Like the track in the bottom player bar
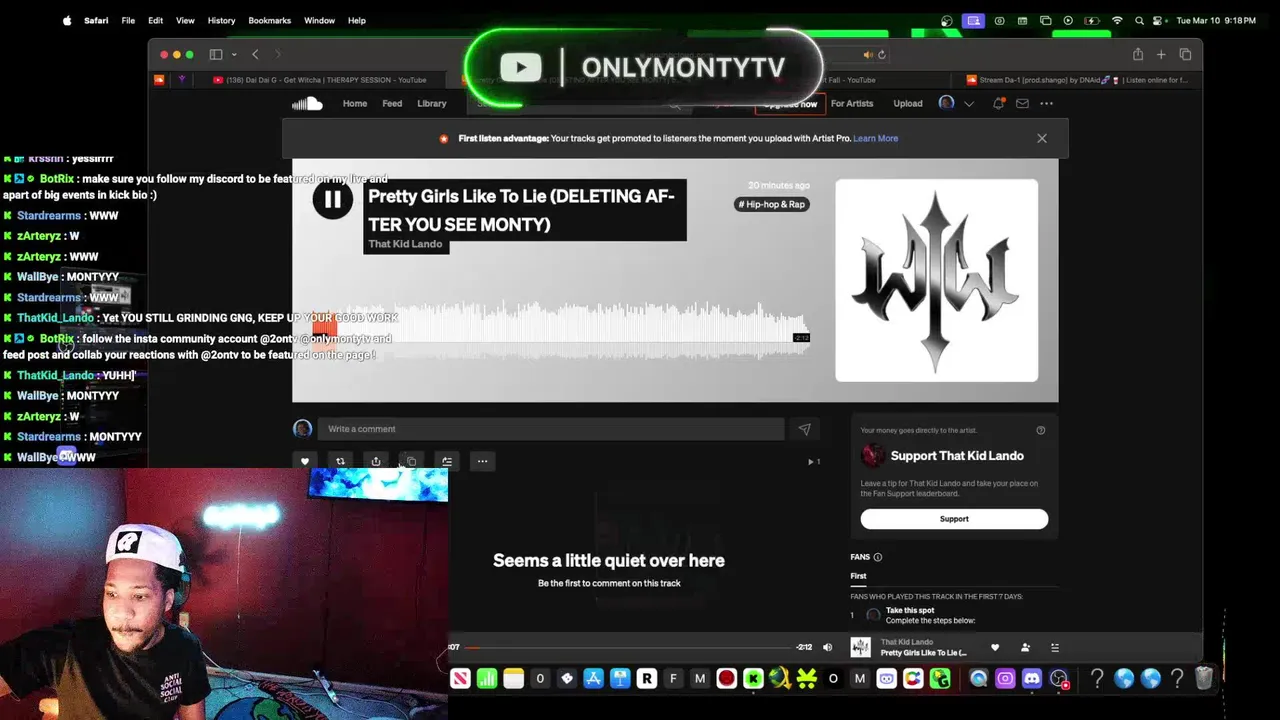Screen dimensions: 1280x720 [x=995, y=647]
